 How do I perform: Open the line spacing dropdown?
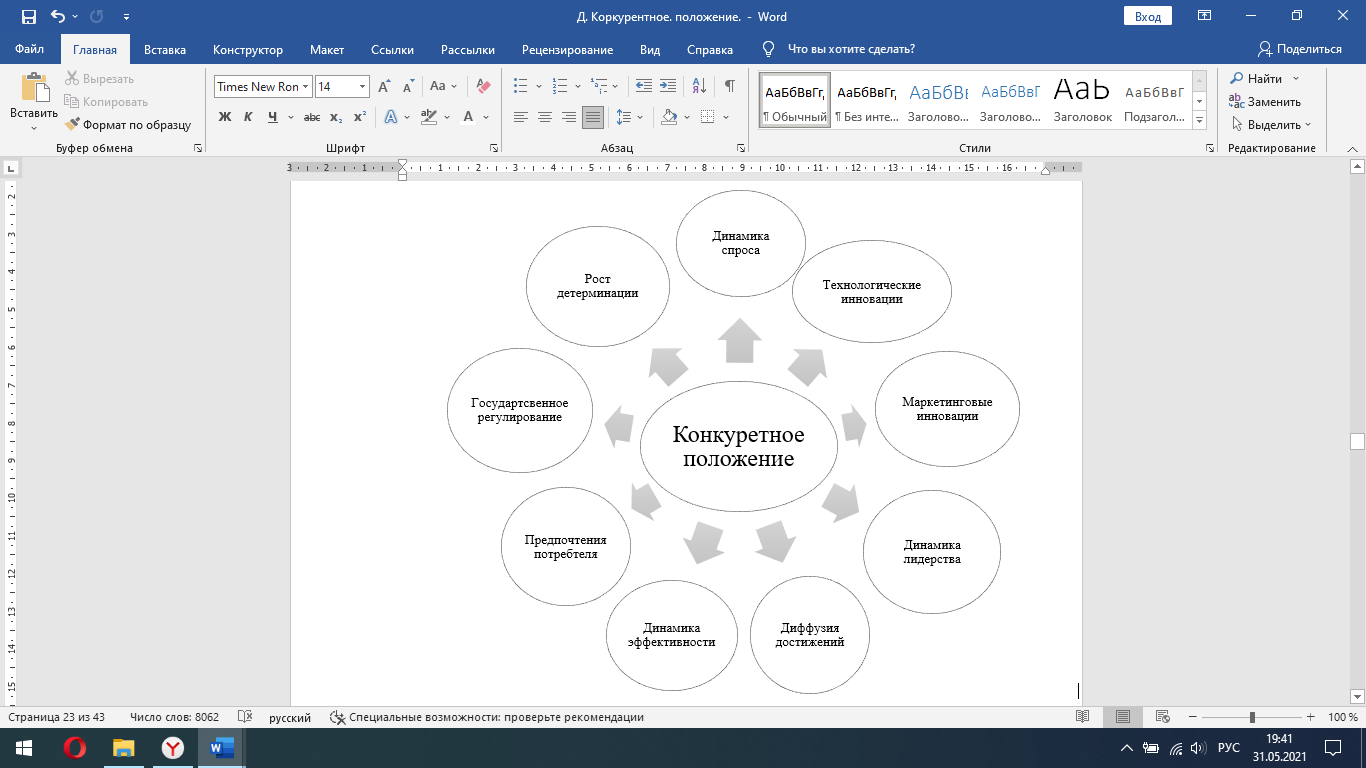(640, 117)
